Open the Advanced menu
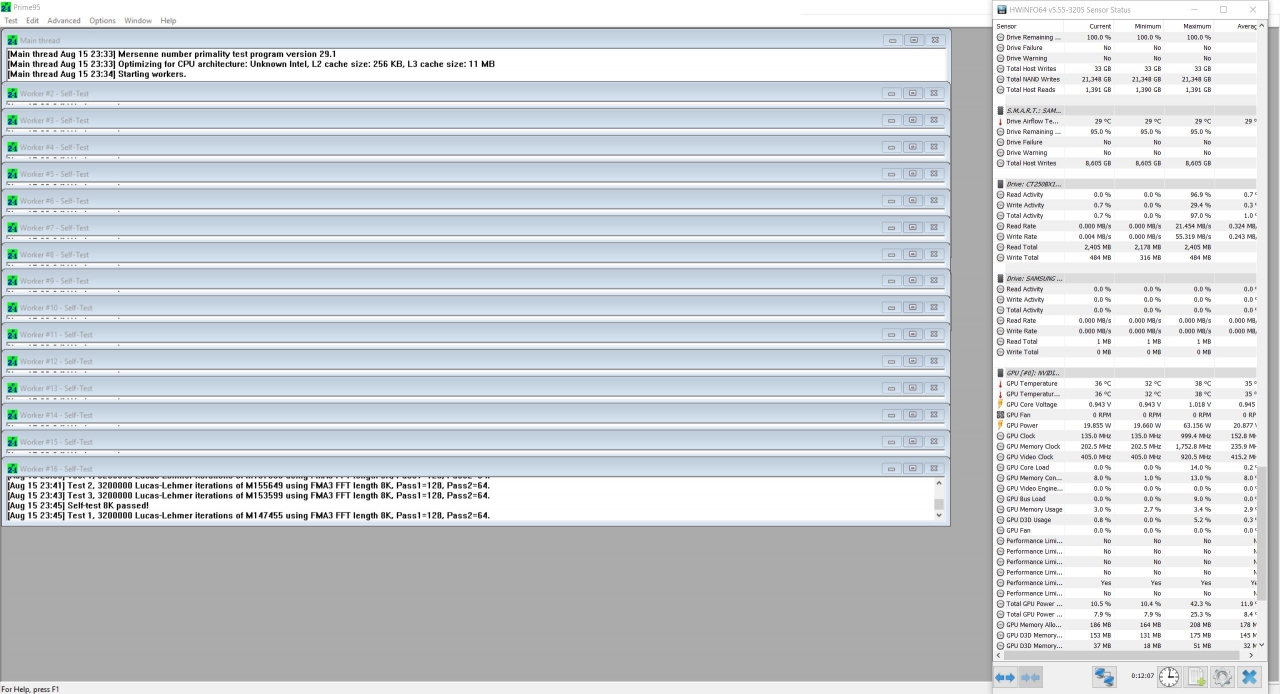This screenshot has width=1280, height=694. [64, 20]
